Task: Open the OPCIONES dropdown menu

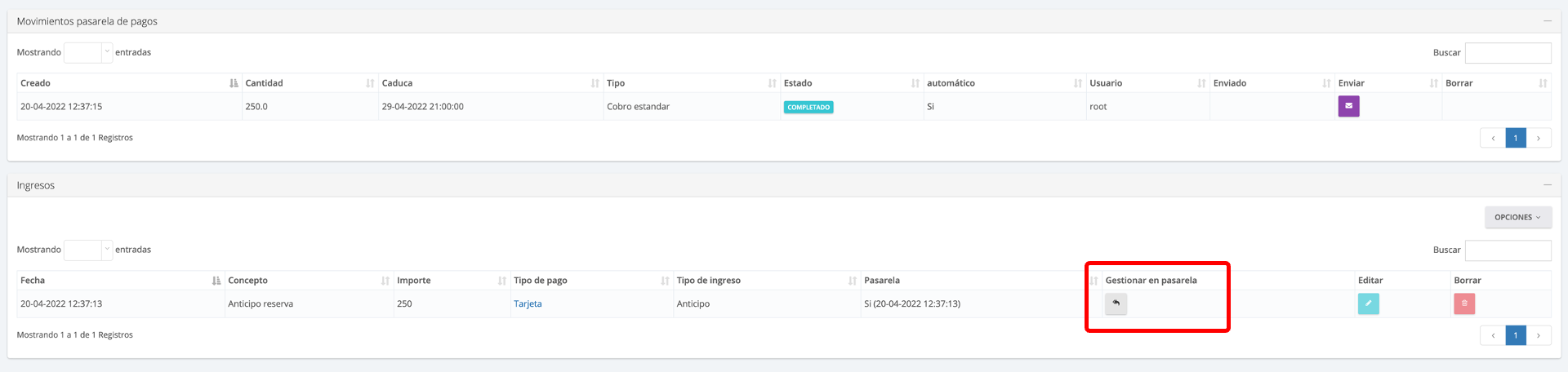Action: (x=1517, y=217)
